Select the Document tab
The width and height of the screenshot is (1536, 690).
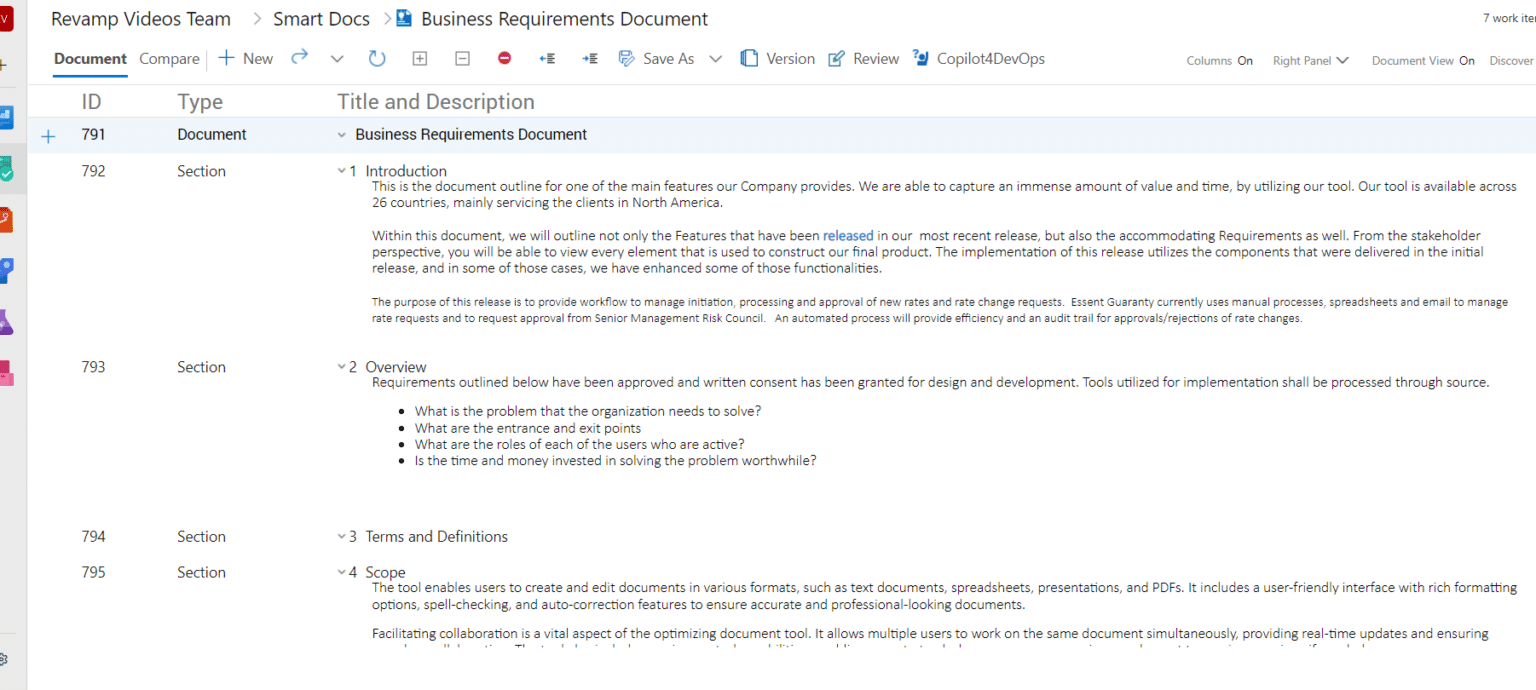pyautogui.click(x=89, y=58)
